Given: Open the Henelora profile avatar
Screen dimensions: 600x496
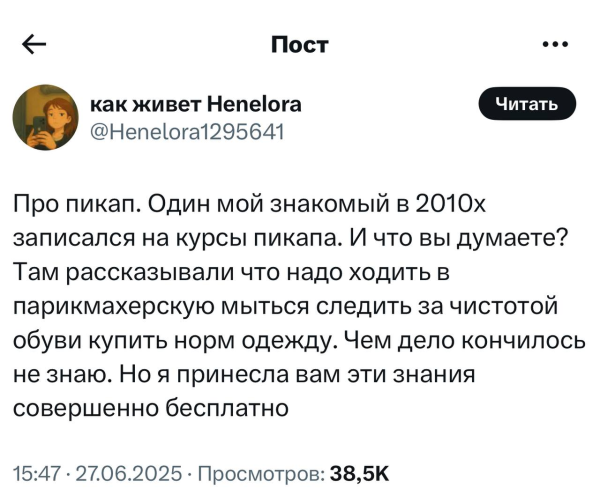Looking at the screenshot, I should point(44,118).
